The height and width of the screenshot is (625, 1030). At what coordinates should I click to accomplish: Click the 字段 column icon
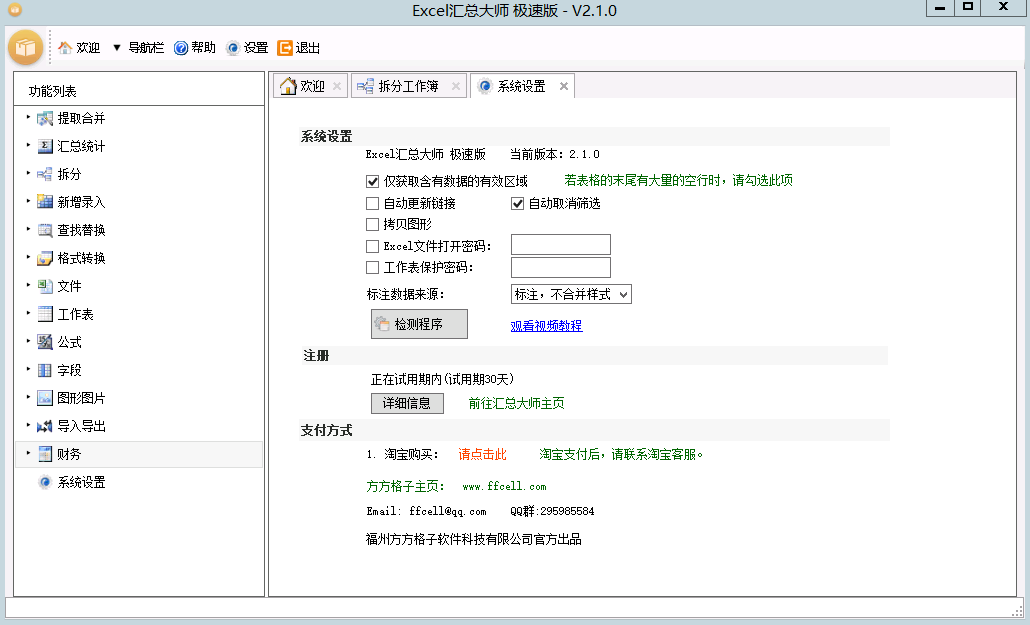pos(45,370)
